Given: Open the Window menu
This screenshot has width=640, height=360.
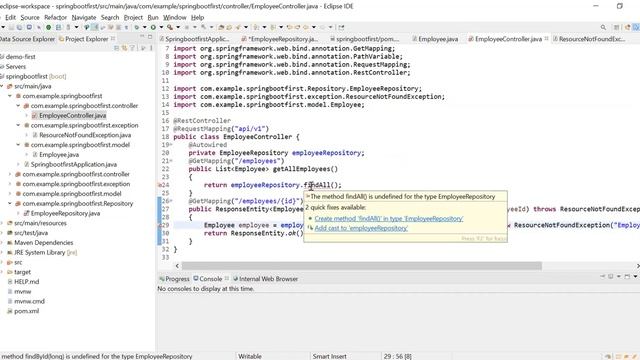Looking at the screenshot, I should pos(174,18).
